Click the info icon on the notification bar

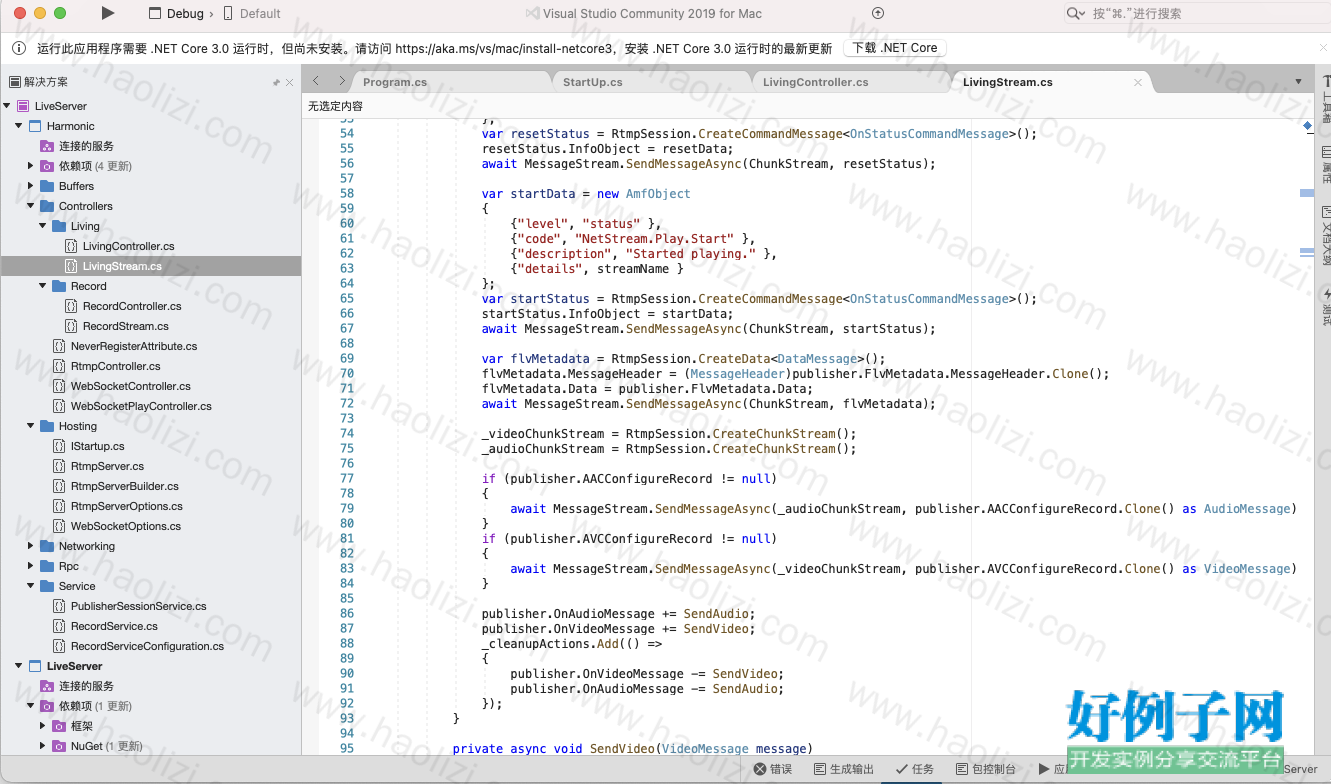(19, 48)
